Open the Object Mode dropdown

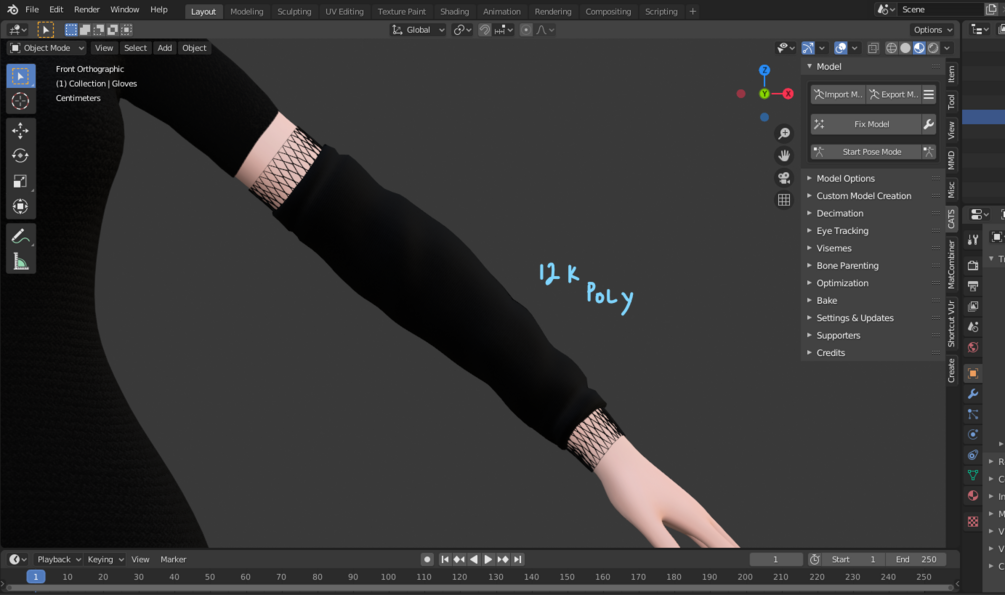point(47,48)
